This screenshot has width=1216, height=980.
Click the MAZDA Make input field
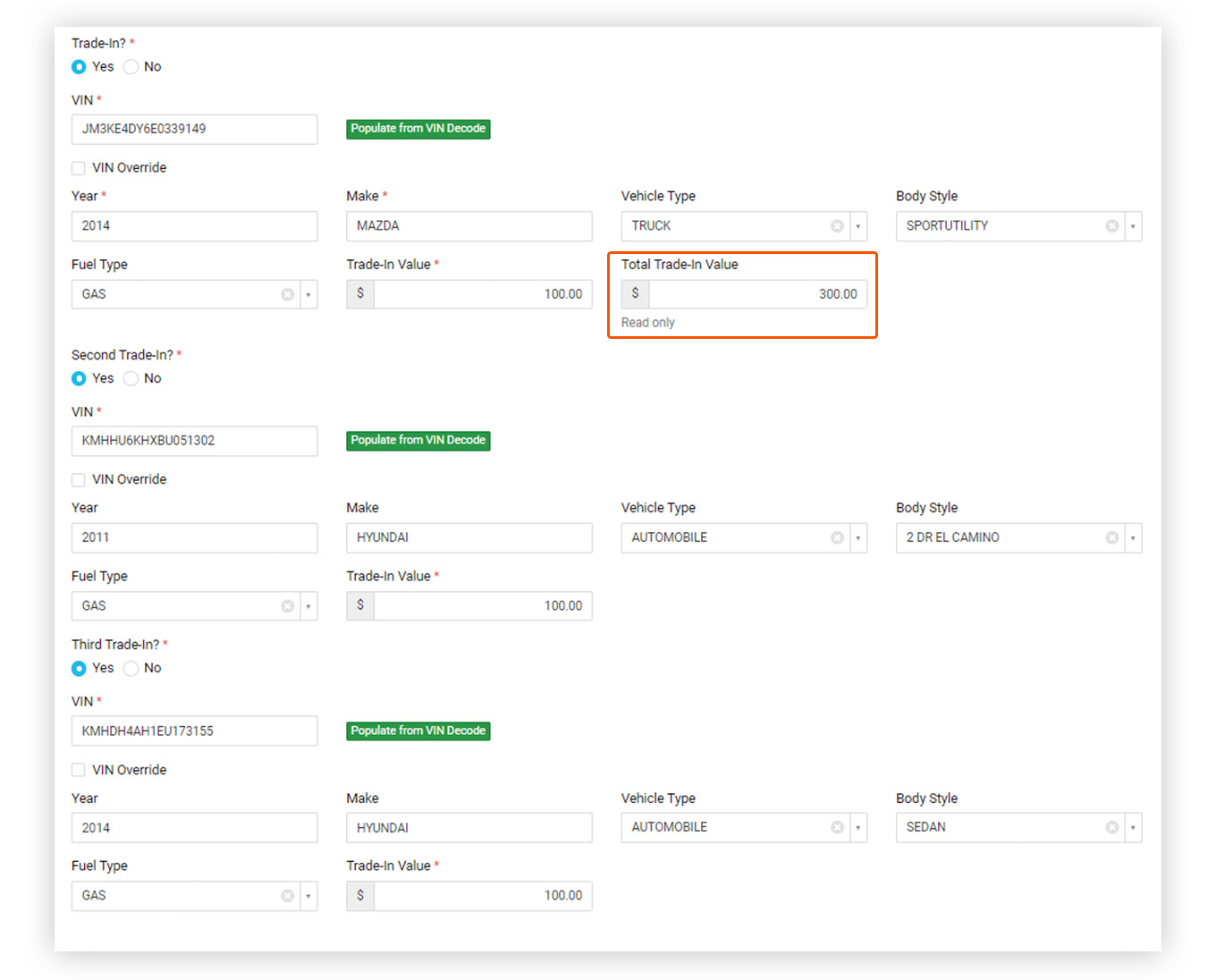click(x=469, y=226)
